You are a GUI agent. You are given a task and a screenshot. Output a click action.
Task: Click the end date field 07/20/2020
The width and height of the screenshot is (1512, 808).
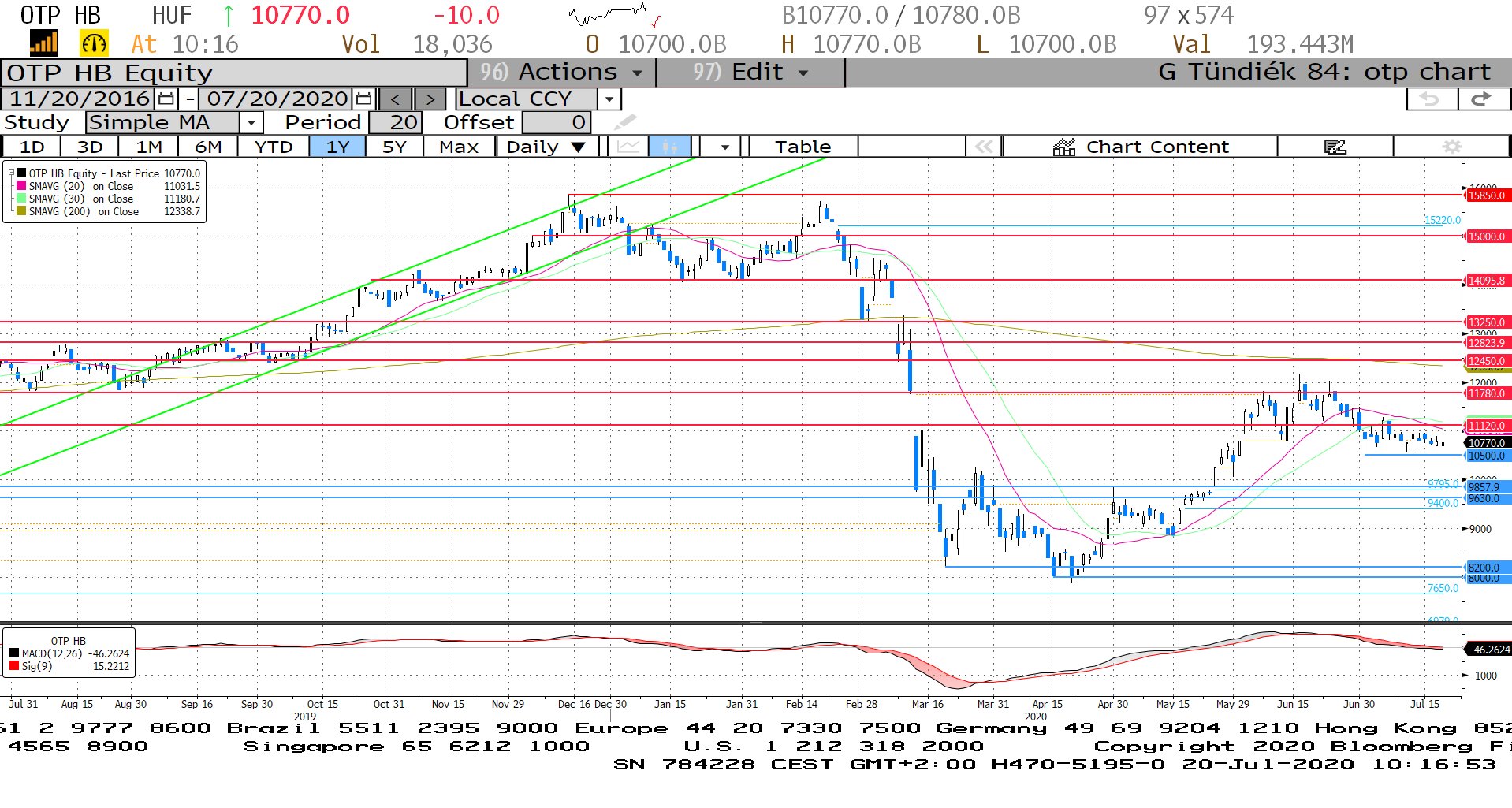277,99
